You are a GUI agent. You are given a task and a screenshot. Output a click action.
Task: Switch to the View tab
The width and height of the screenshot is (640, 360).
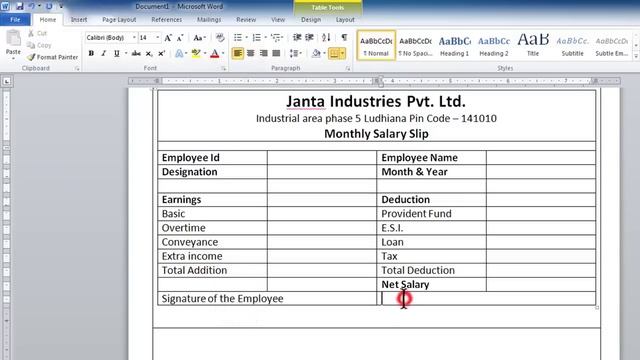278,20
